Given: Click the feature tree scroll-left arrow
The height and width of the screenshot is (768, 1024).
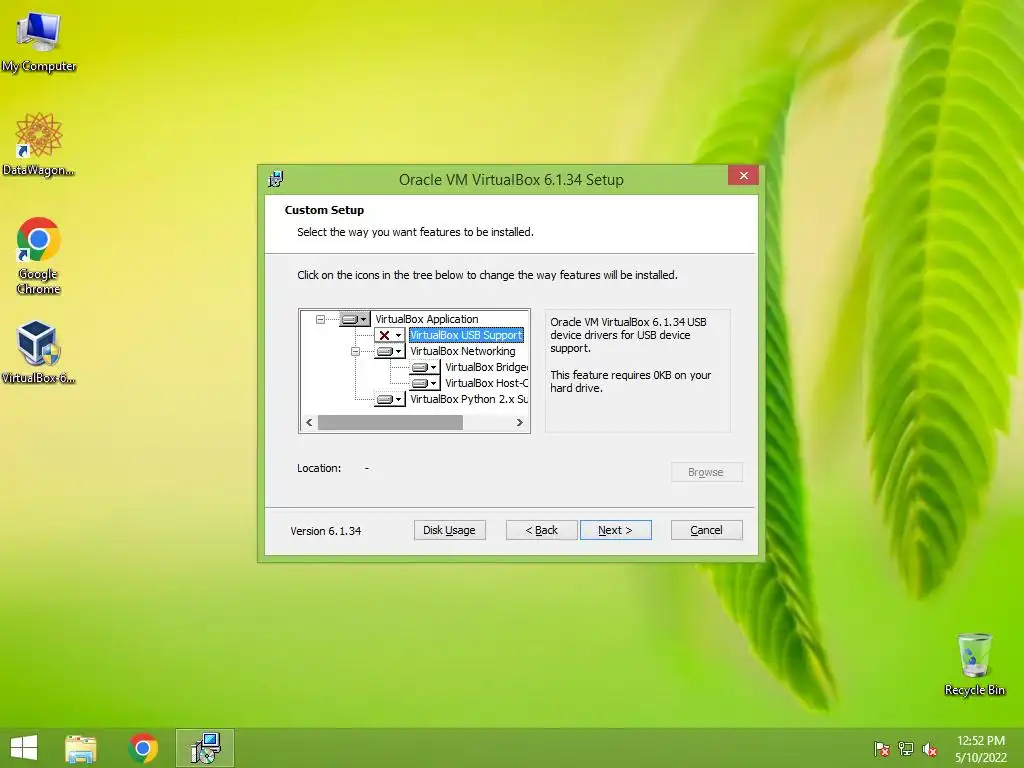Looking at the screenshot, I should pos(309,423).
